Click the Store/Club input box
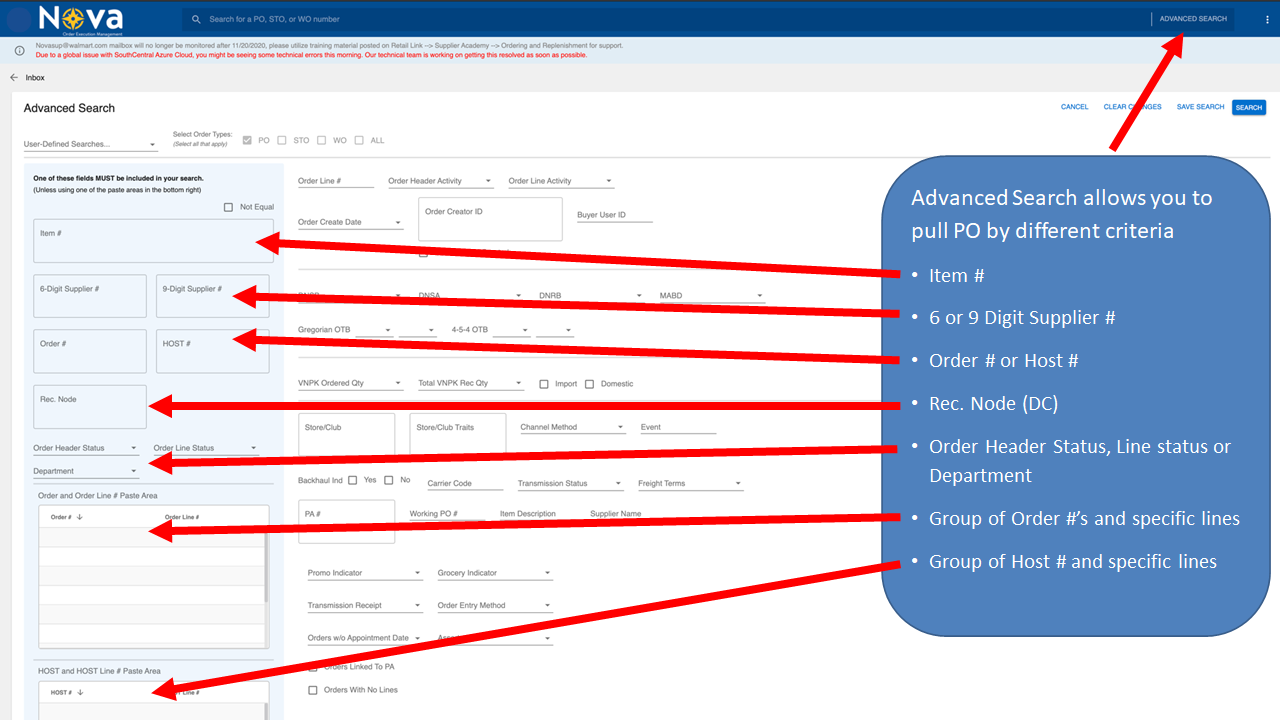The image size is (1280, 720). pos(346,436)
